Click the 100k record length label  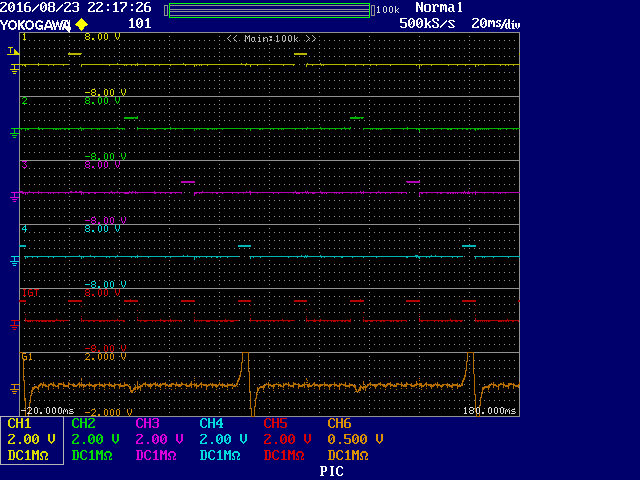(x=388, y=9)
